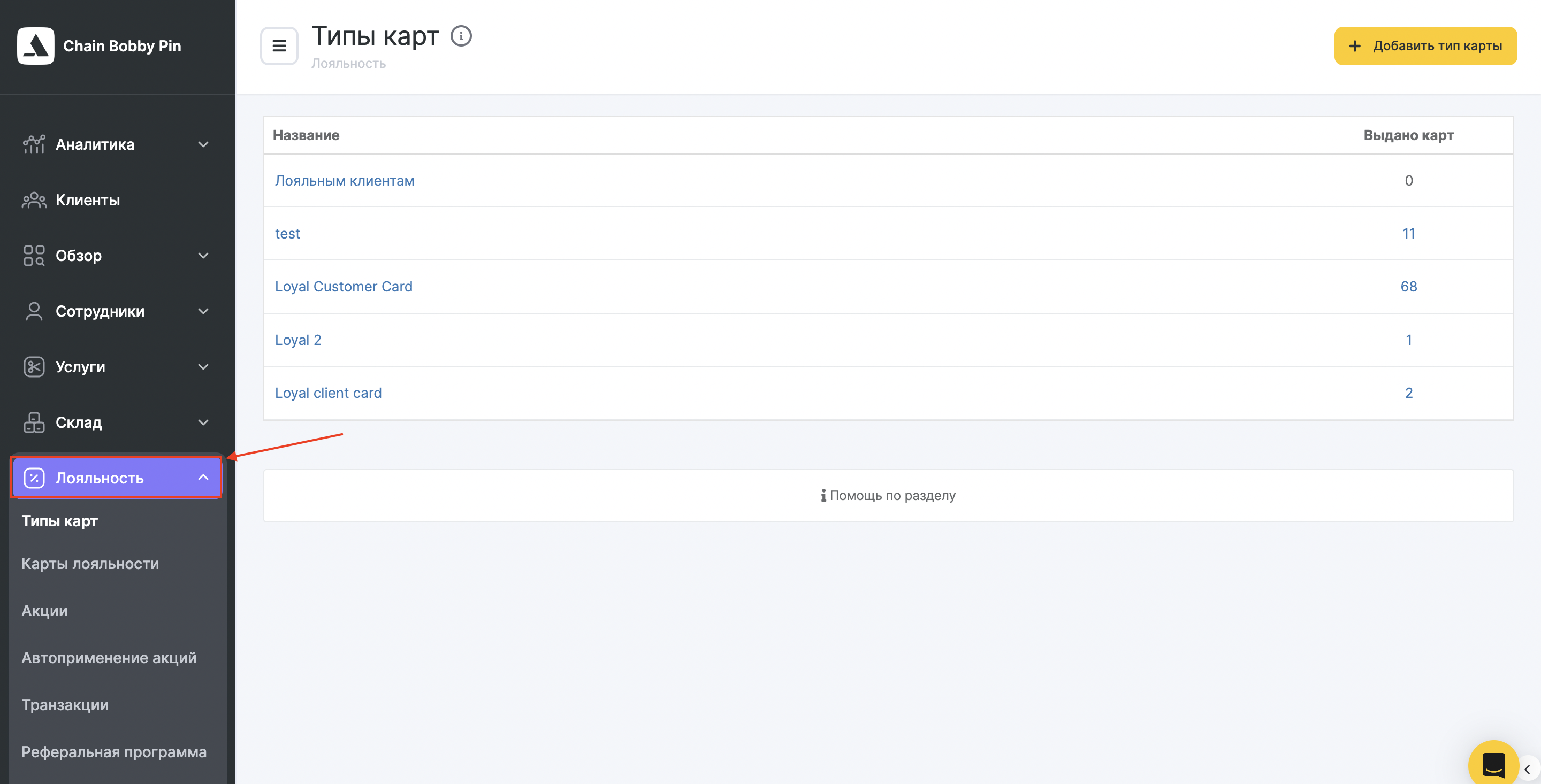Click the info icon beside Типы карт
Screen dimensions: 1541x784
pyautogui.click(x=461, y=36)
